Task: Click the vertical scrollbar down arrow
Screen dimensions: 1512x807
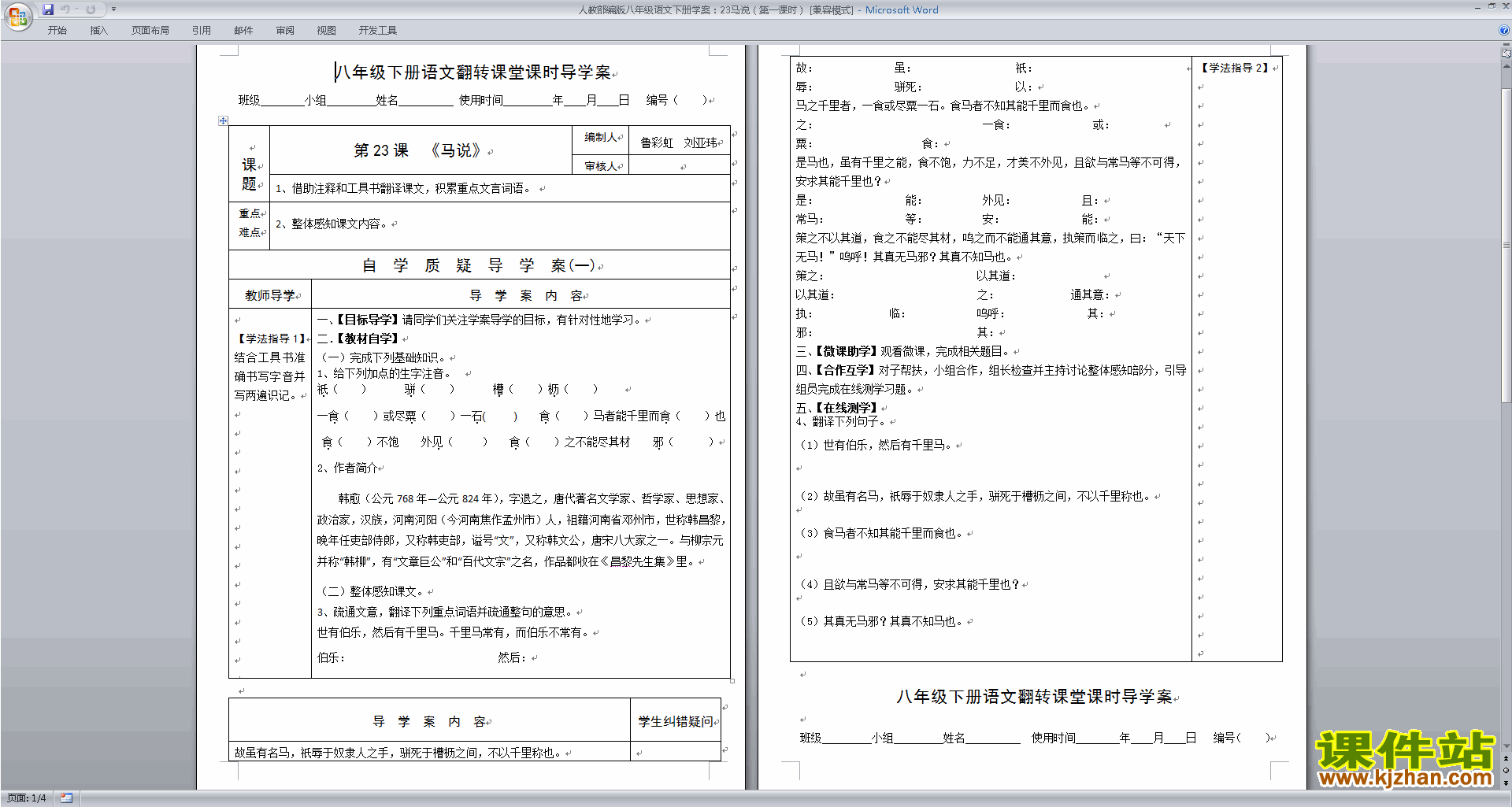Action: [1506, 746]
